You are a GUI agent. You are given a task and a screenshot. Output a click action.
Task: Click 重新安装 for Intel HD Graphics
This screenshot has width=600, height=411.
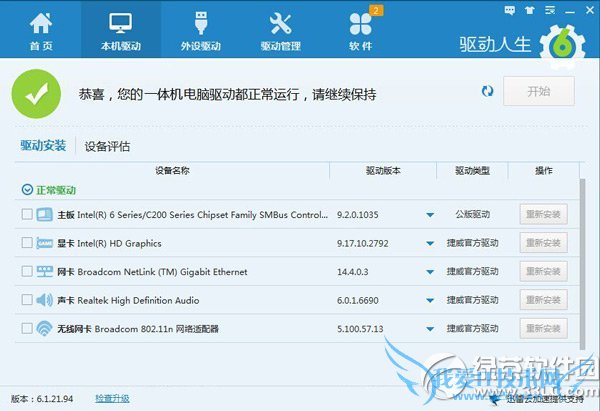[x=543, y=243]
